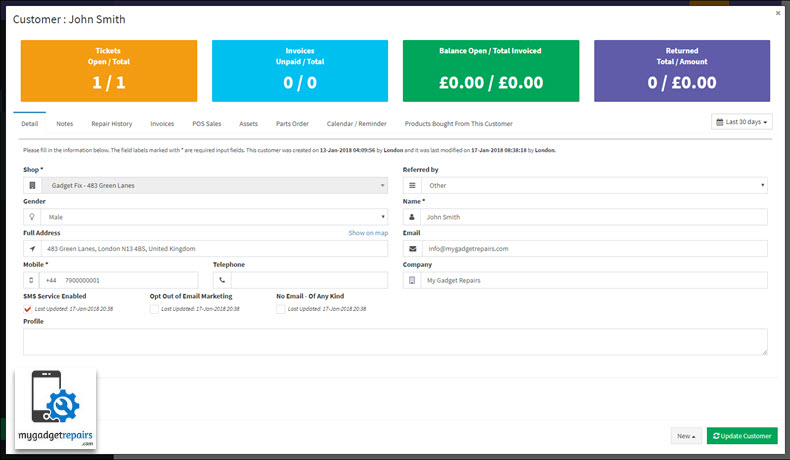Viewport: 790px width, 460px height.
Task: Click the Email input field
Action: click(x=594, y=248)
